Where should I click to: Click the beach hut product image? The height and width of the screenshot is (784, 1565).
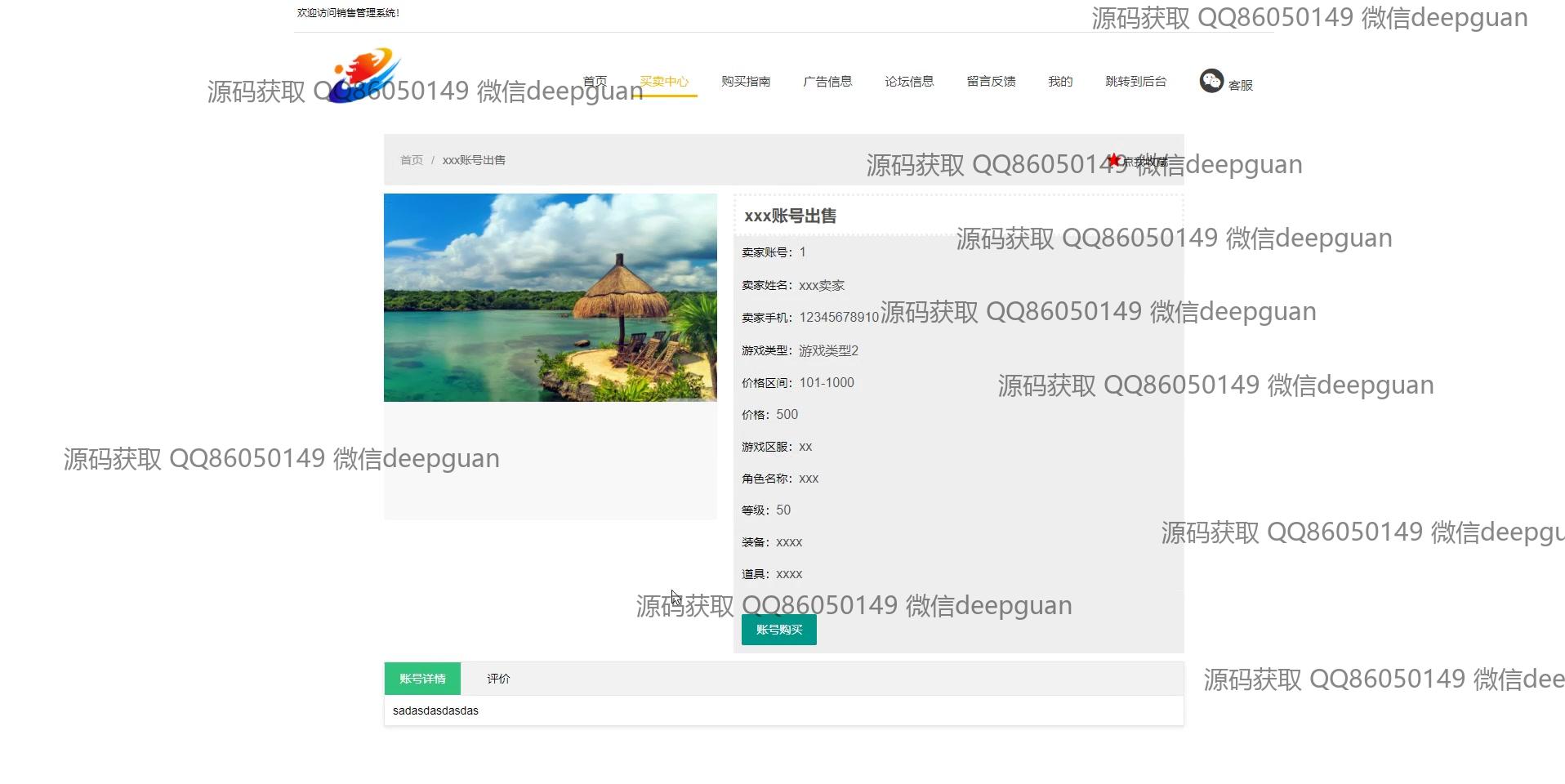tap(550, 297)
